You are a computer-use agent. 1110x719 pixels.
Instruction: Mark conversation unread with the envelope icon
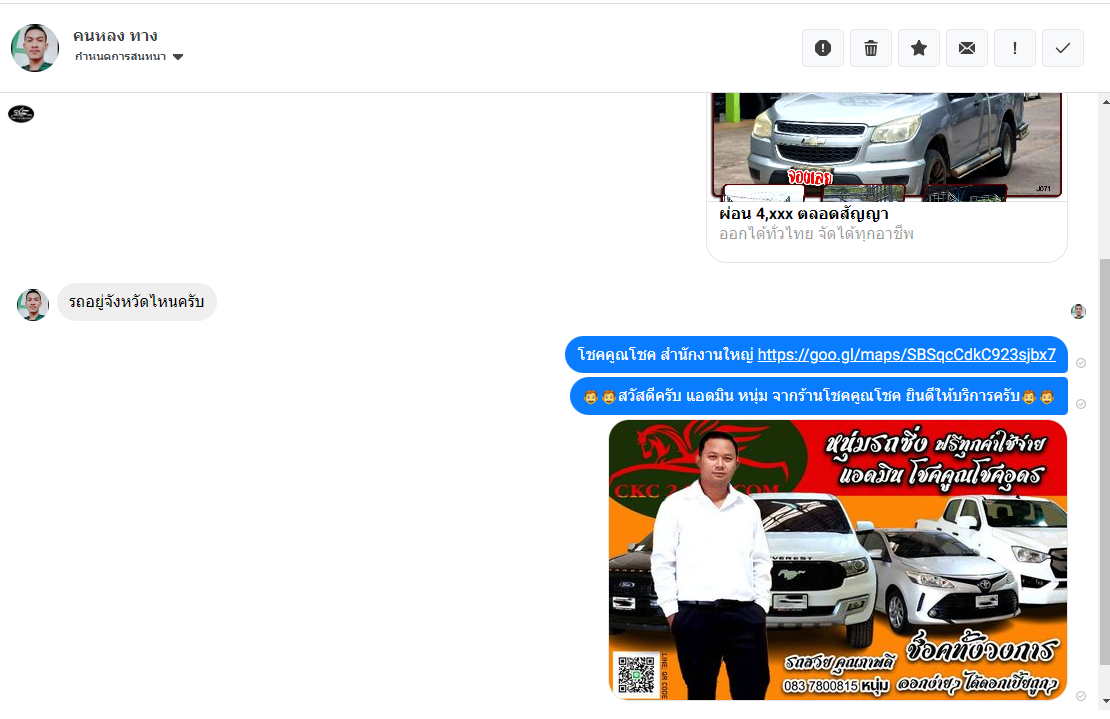pos(967,48)
